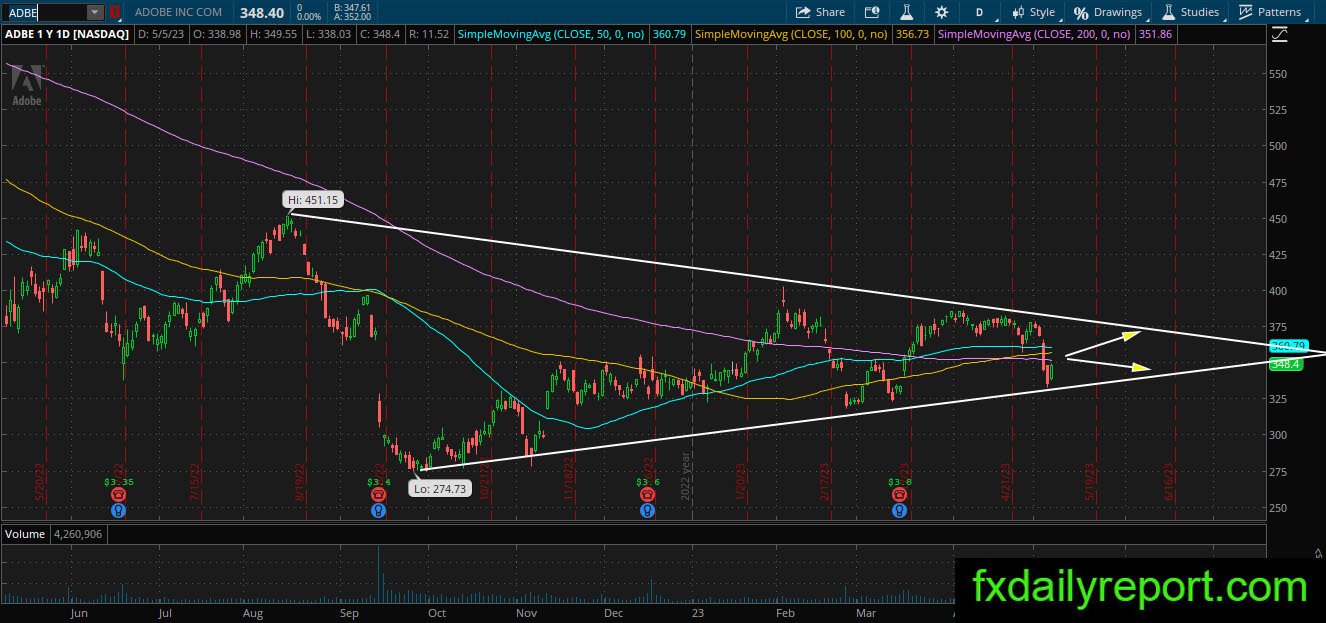Viewport: 1326px width, 623px height.
Task: Click the Patterns chart icon
Action: pyautogui.click(x=1246, y=12)
